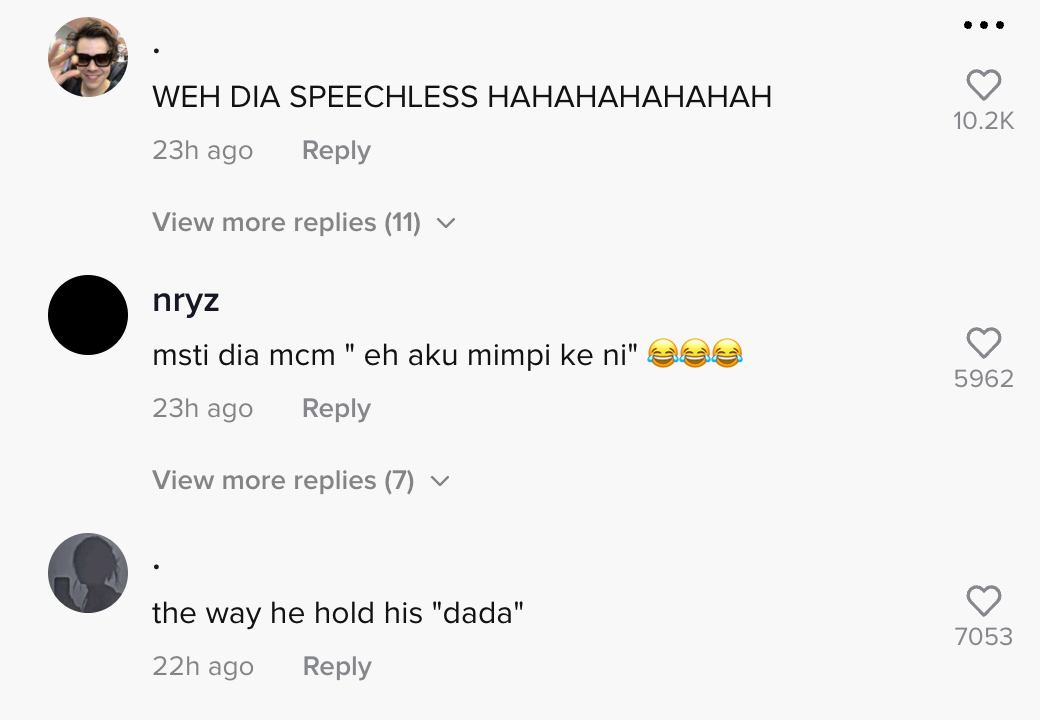
Task: Tap the heart on nryz's comment
Action: tap(984, 344)
